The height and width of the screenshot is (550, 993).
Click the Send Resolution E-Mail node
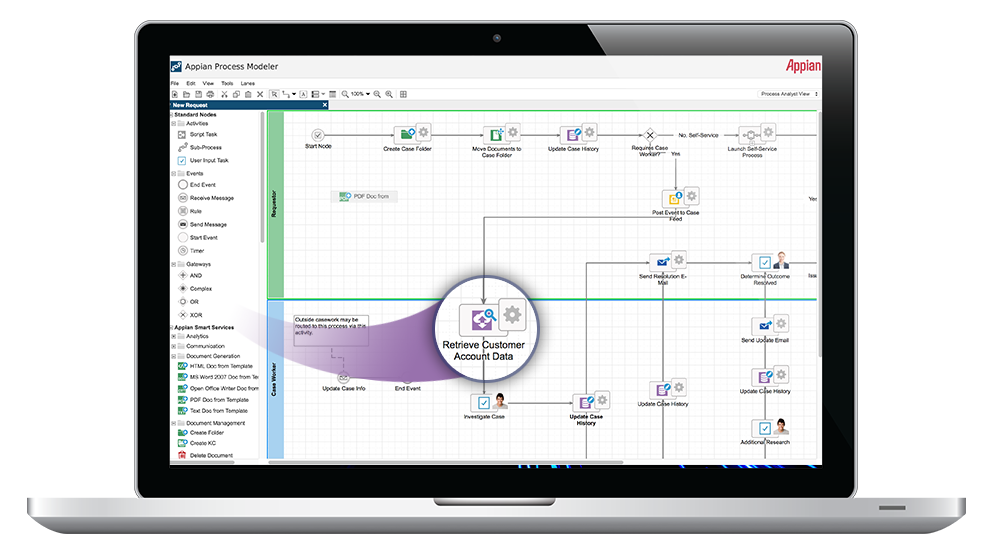coord(659,262)
